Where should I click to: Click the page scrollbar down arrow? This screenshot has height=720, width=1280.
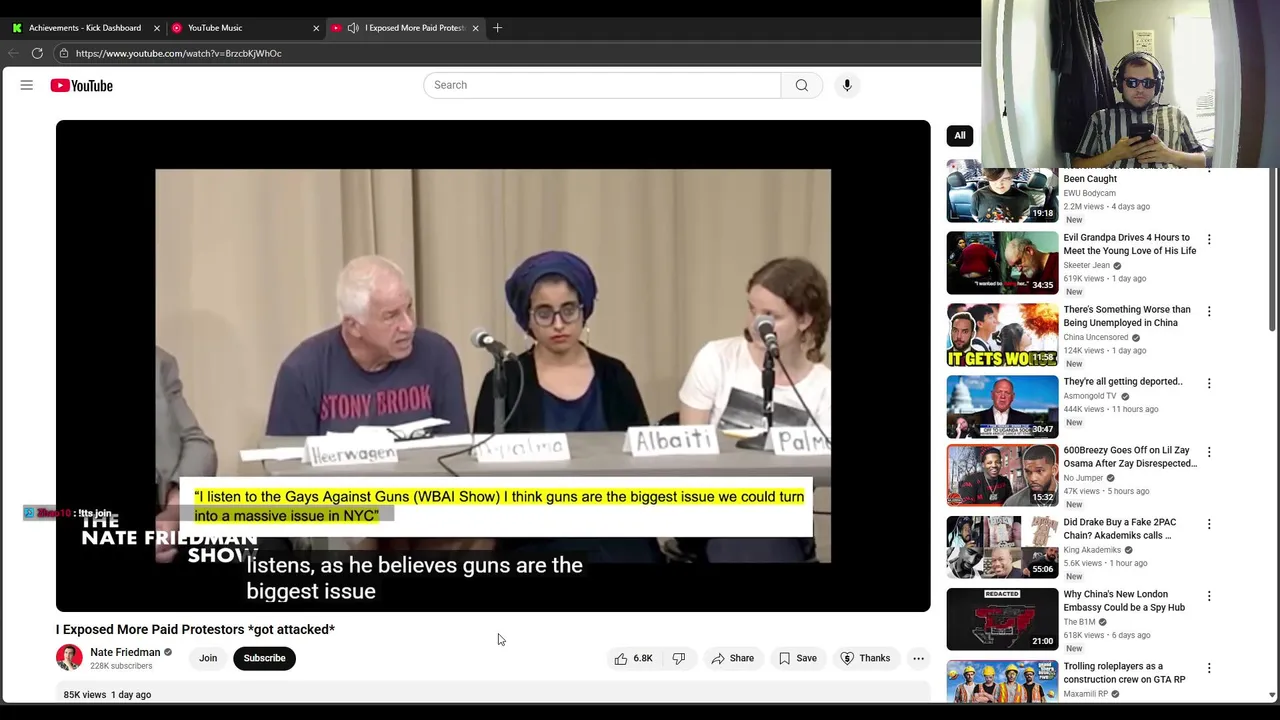pos(1272,694)
